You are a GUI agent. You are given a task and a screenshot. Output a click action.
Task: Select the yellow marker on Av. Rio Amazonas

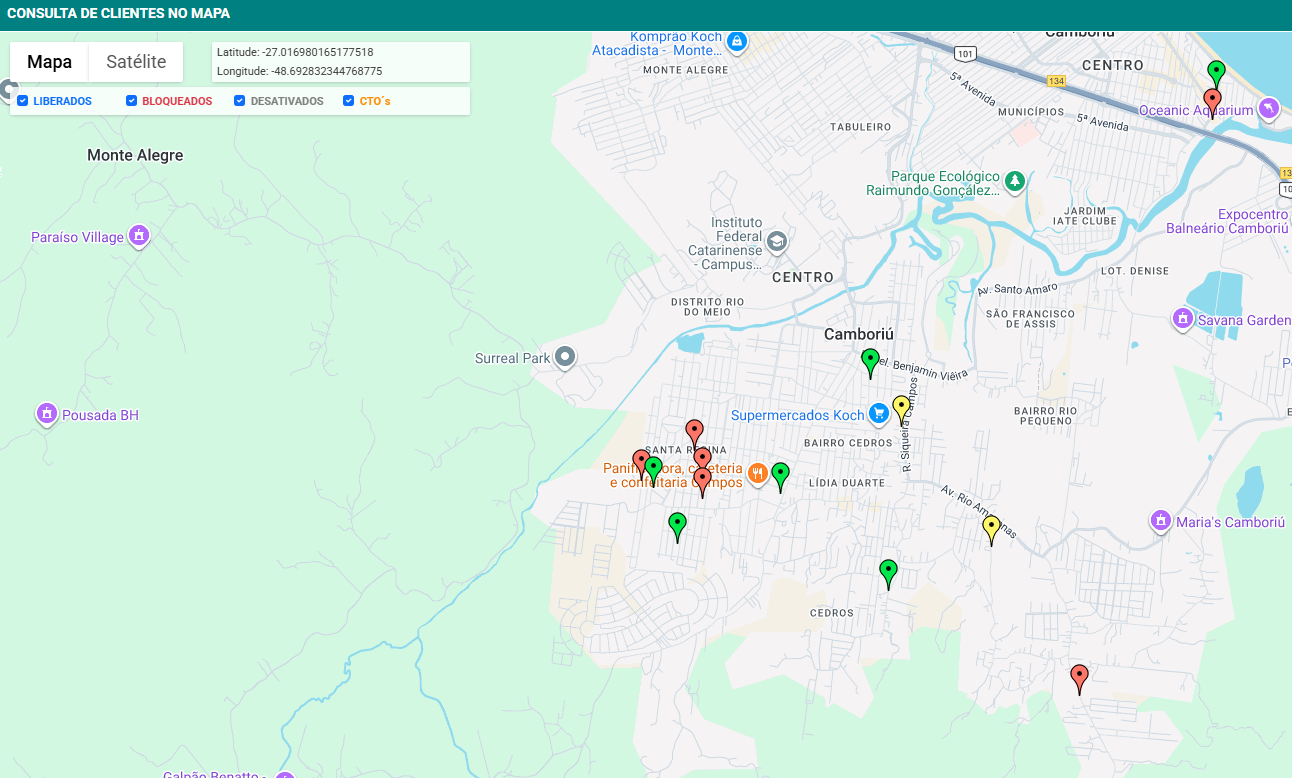991,526
